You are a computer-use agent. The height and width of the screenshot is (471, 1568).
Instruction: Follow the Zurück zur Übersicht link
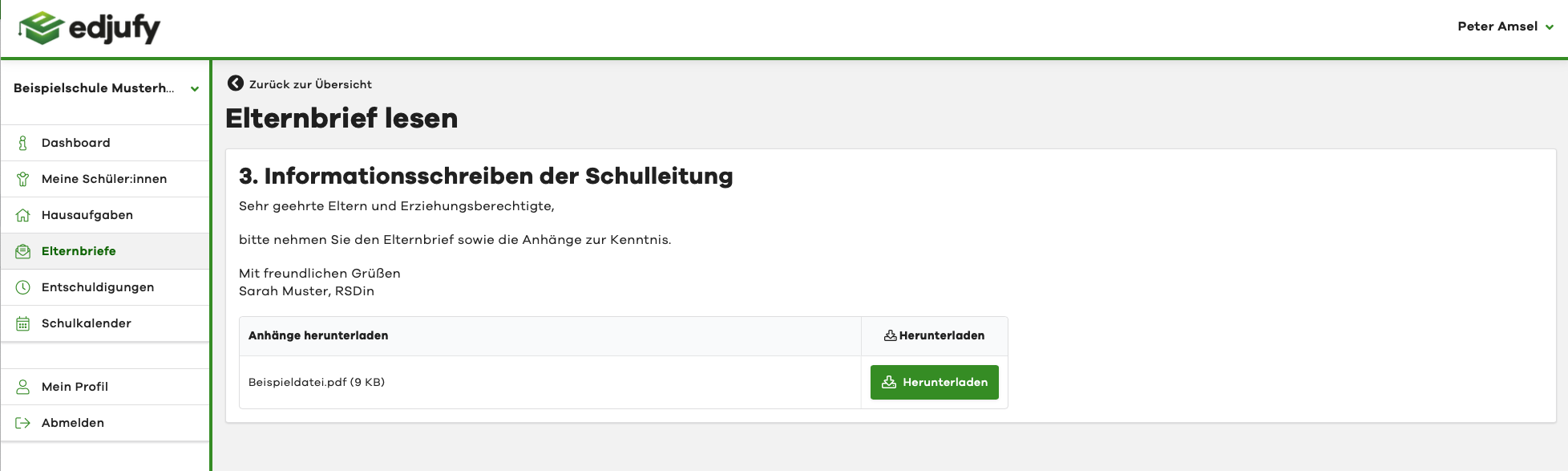point(310,84)
